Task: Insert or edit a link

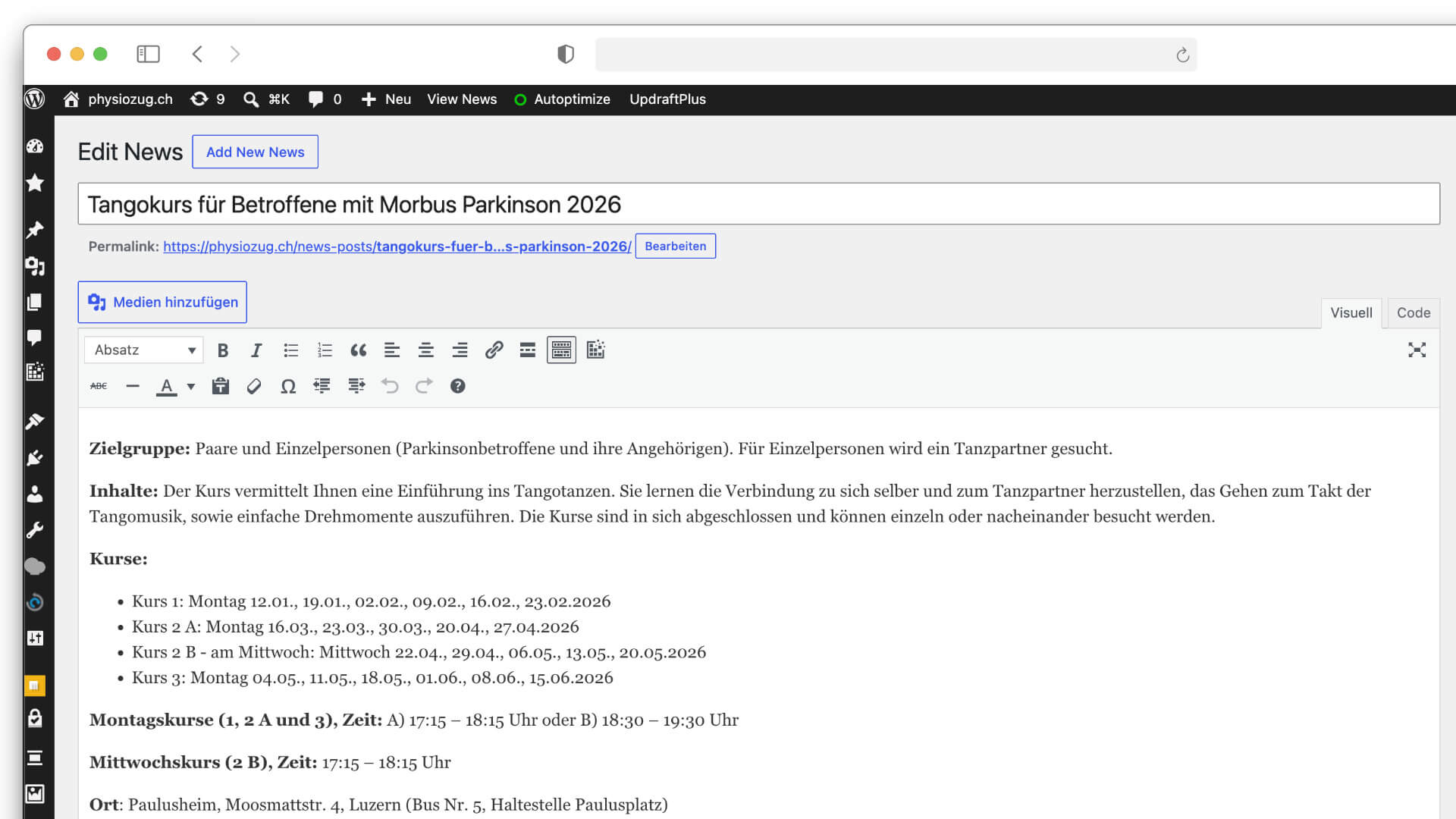Action: point(494,350)
